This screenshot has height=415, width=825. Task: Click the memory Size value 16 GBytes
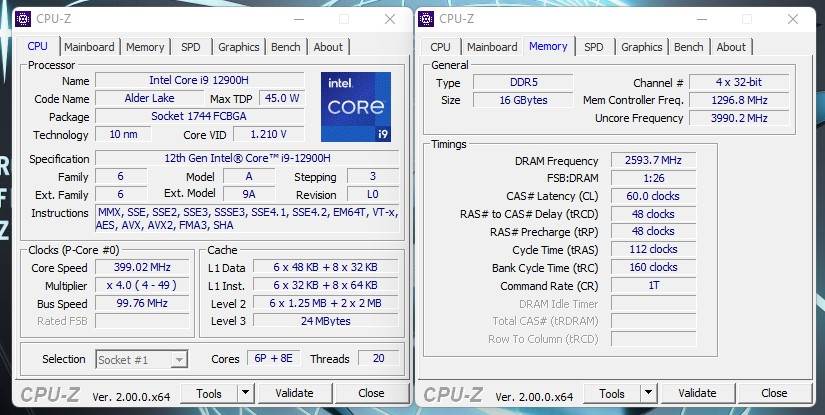pyautogui.click(x=524, y=100)
